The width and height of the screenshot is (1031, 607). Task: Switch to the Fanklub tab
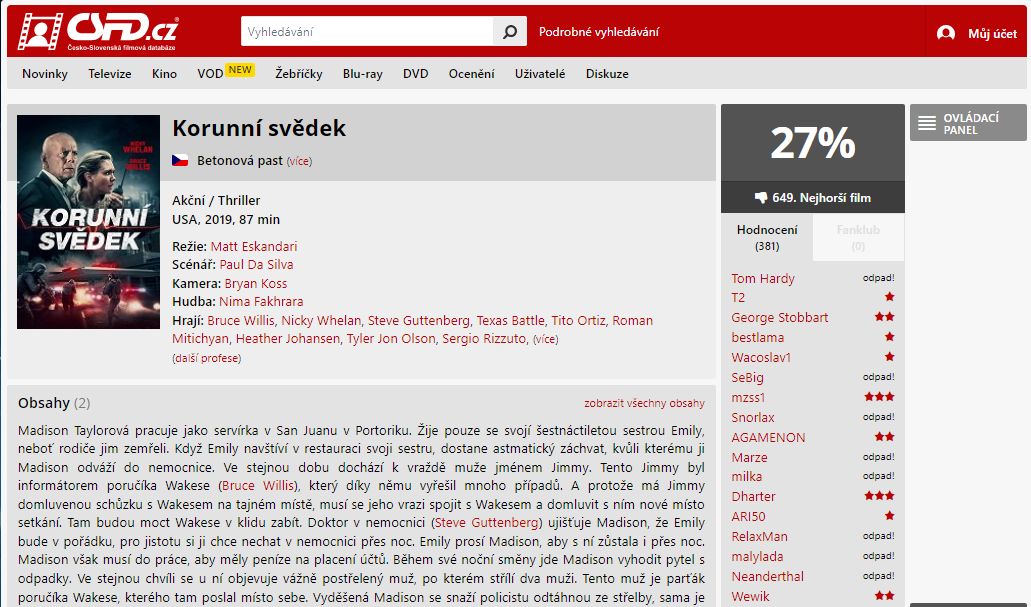858,237
